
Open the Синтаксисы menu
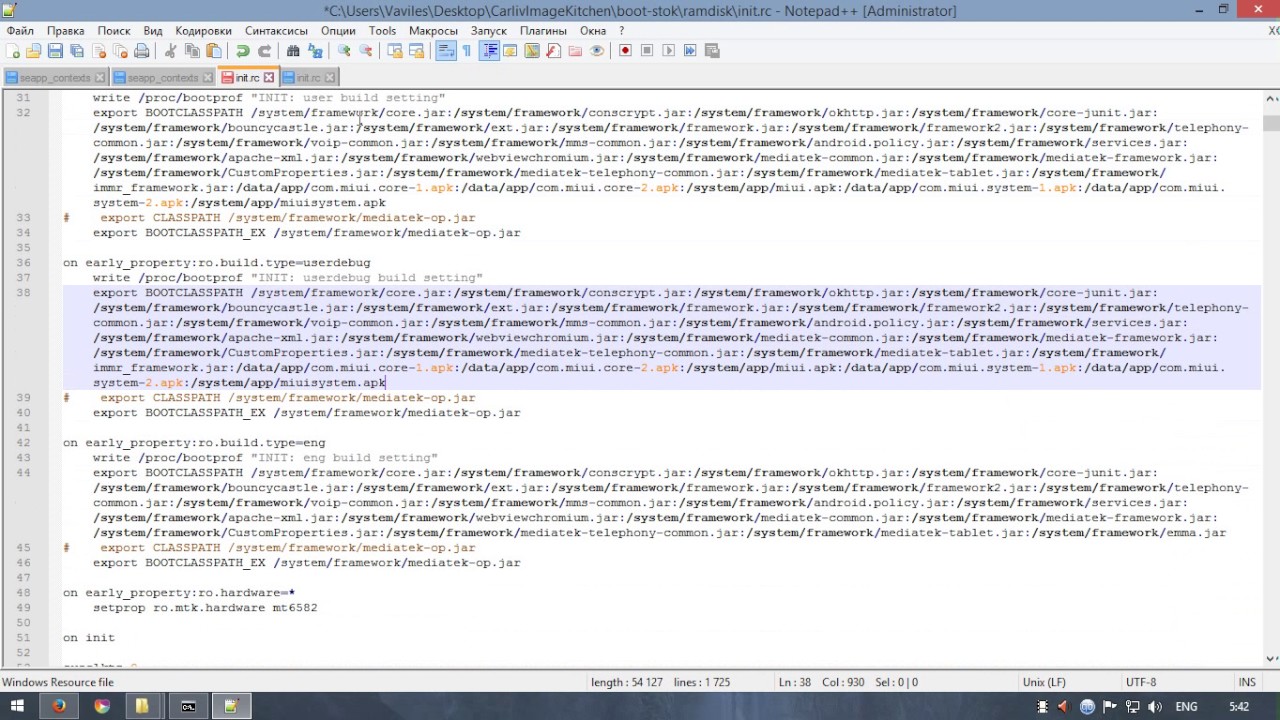[276, 31]
